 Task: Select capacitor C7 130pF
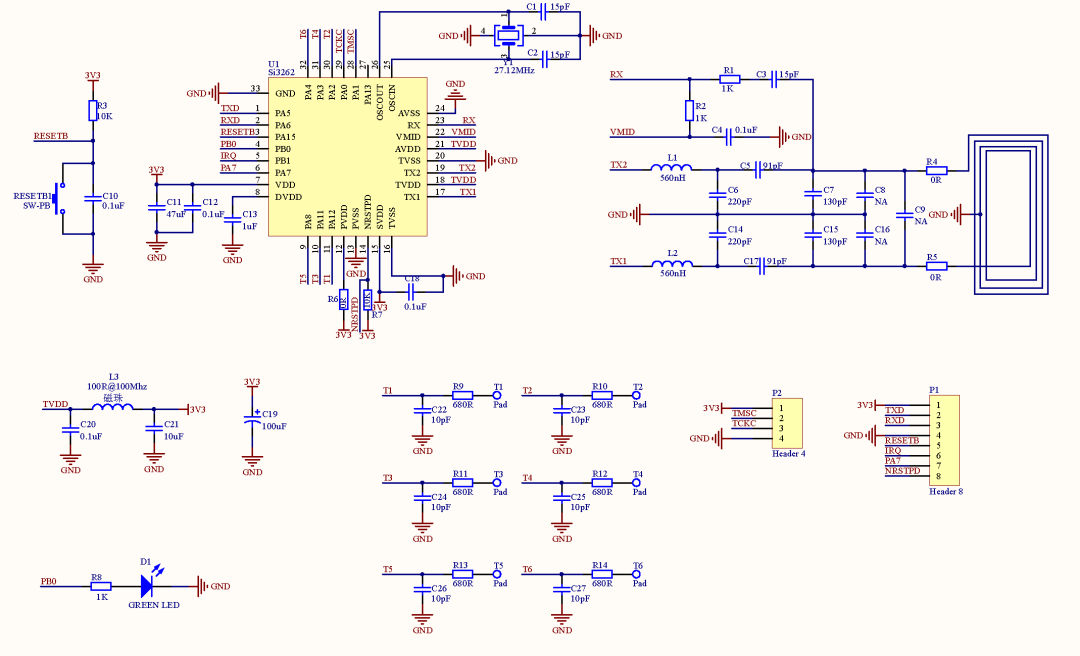point(813,196)
